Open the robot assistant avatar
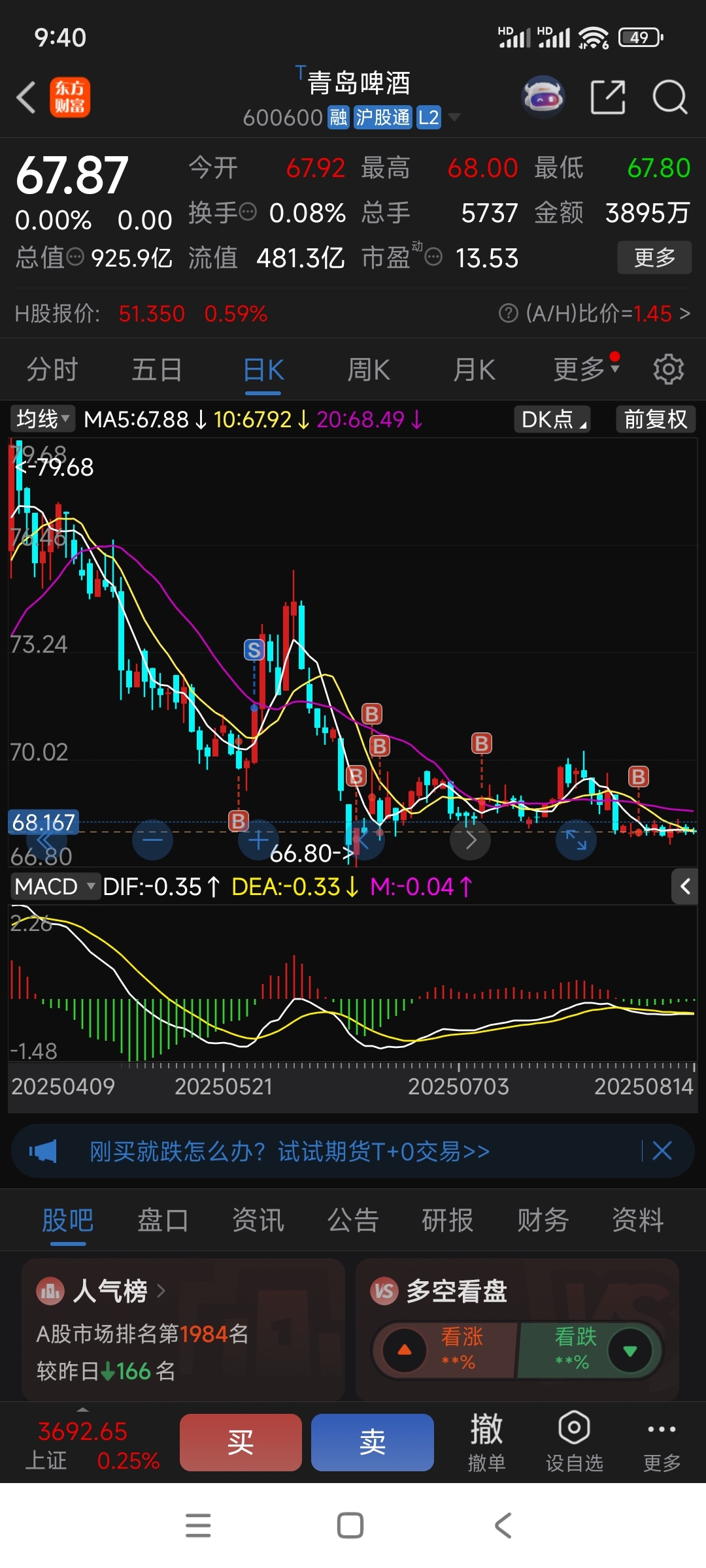 click(543, 97)
